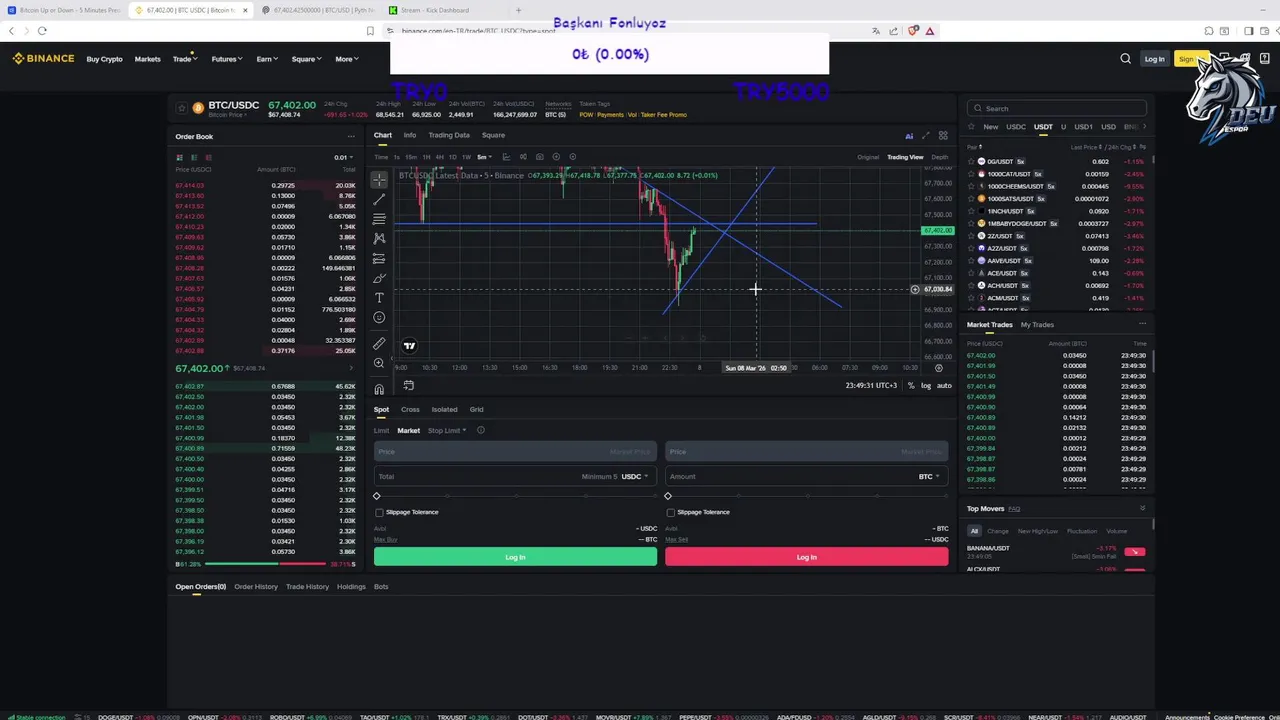This screenshot has width=1280, height=720.
Task: Open the Earn menu in Binance header
Action: (x=266, y=59)
